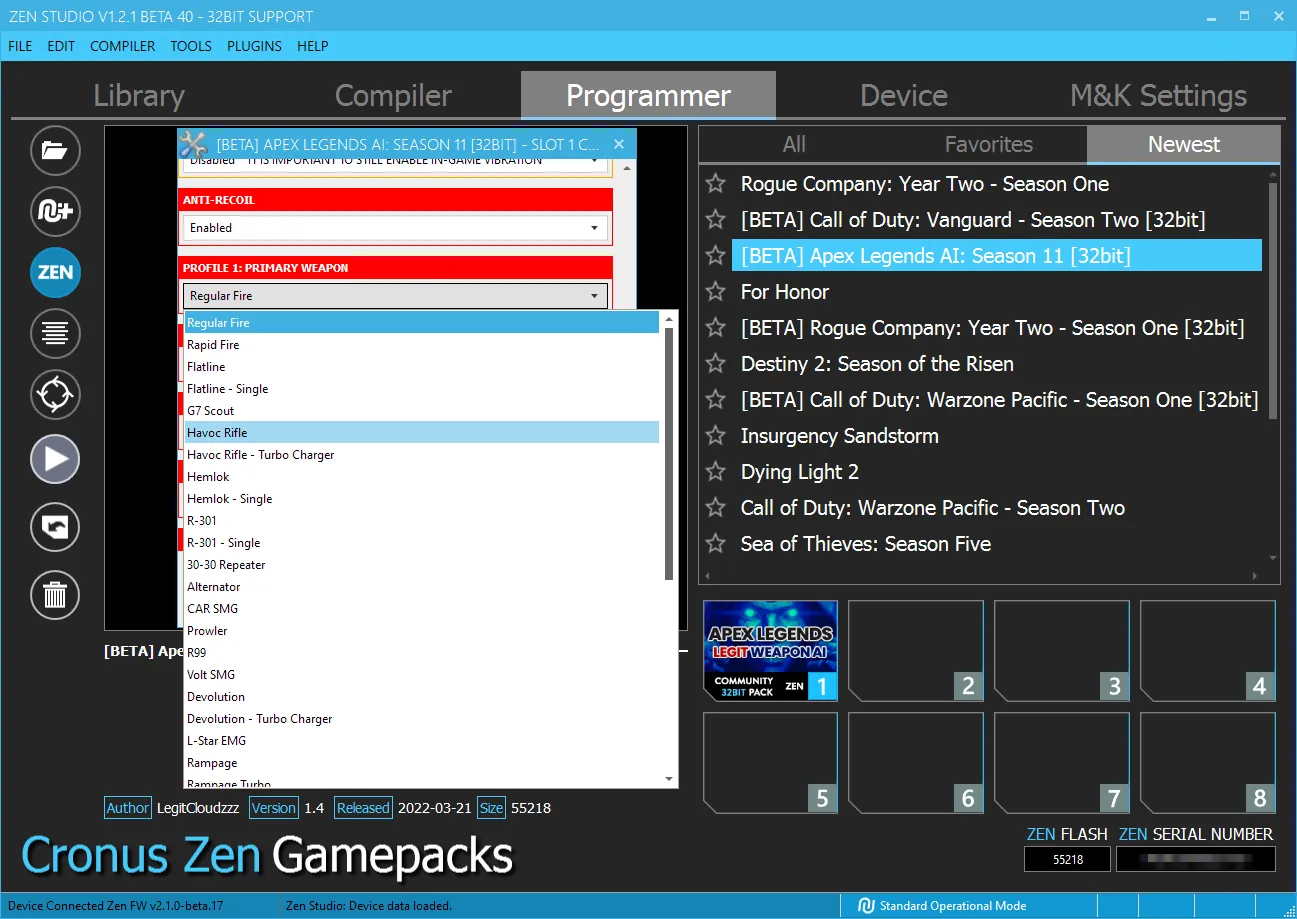Select the Apex Legends slot 1 thumbnail
The image size is (1297, 919).
point(770,650)
